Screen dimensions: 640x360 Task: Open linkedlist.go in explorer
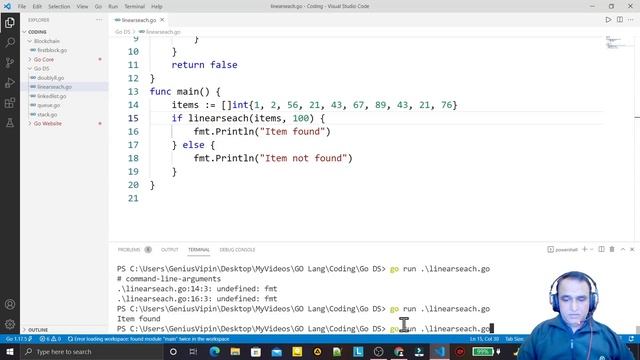(64, 96)
